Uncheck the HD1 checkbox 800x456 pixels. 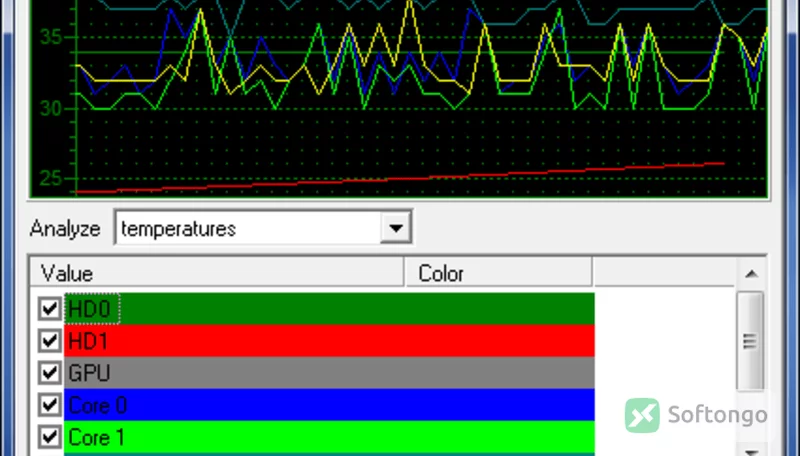[49, 341]
